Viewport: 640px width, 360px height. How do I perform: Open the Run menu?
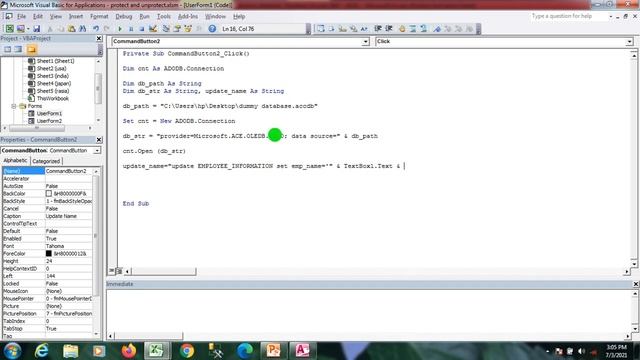pyautogui.click(x=144, y=16)
